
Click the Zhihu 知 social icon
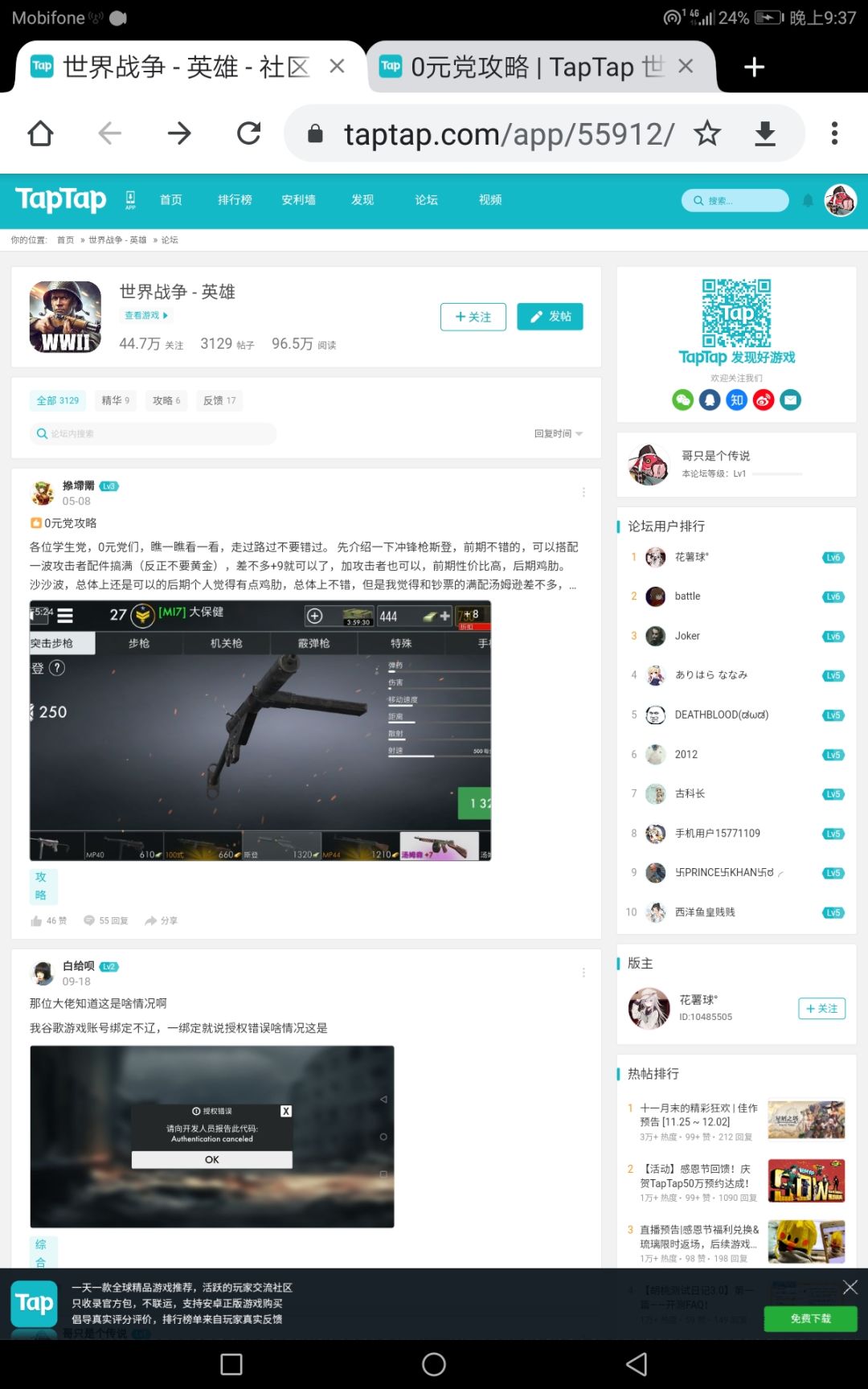pos(737,399)
